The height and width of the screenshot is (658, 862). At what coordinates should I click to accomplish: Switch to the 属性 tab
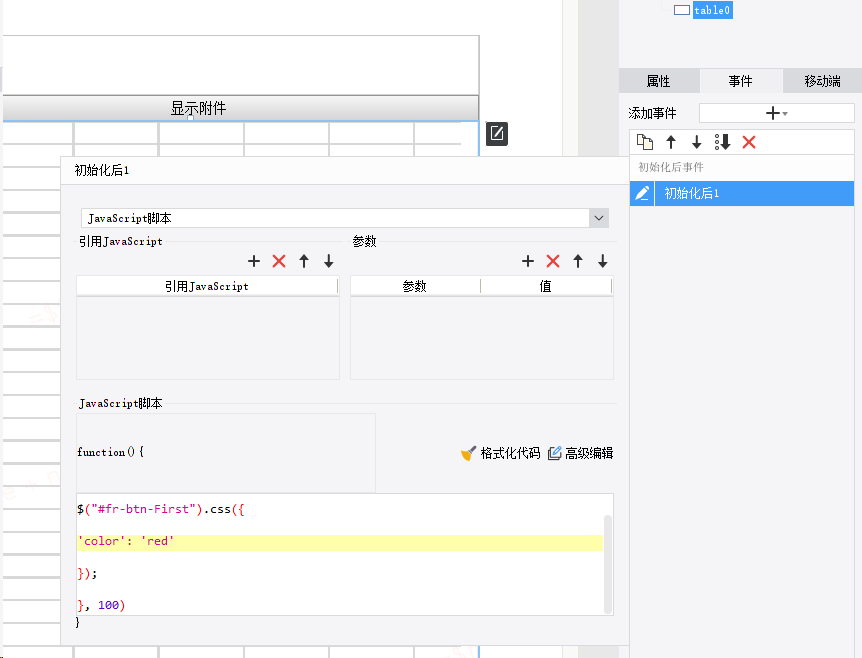point(659,81)
